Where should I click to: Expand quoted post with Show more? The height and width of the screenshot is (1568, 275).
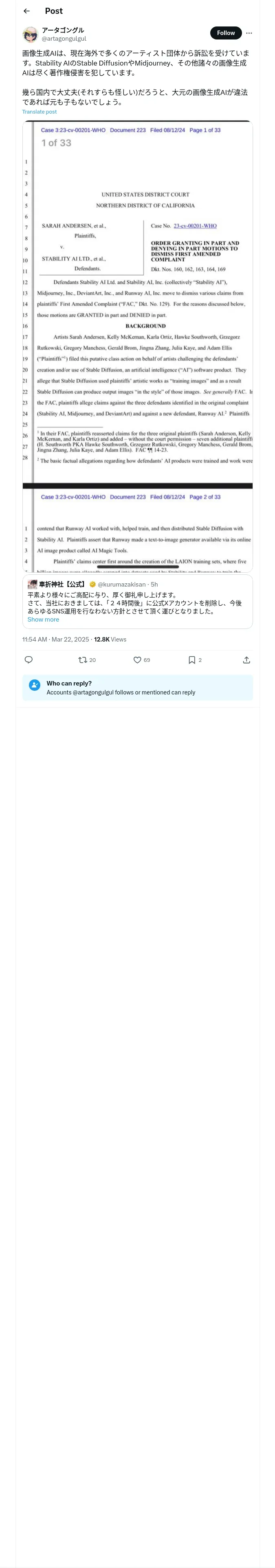[x=43, y=620]
